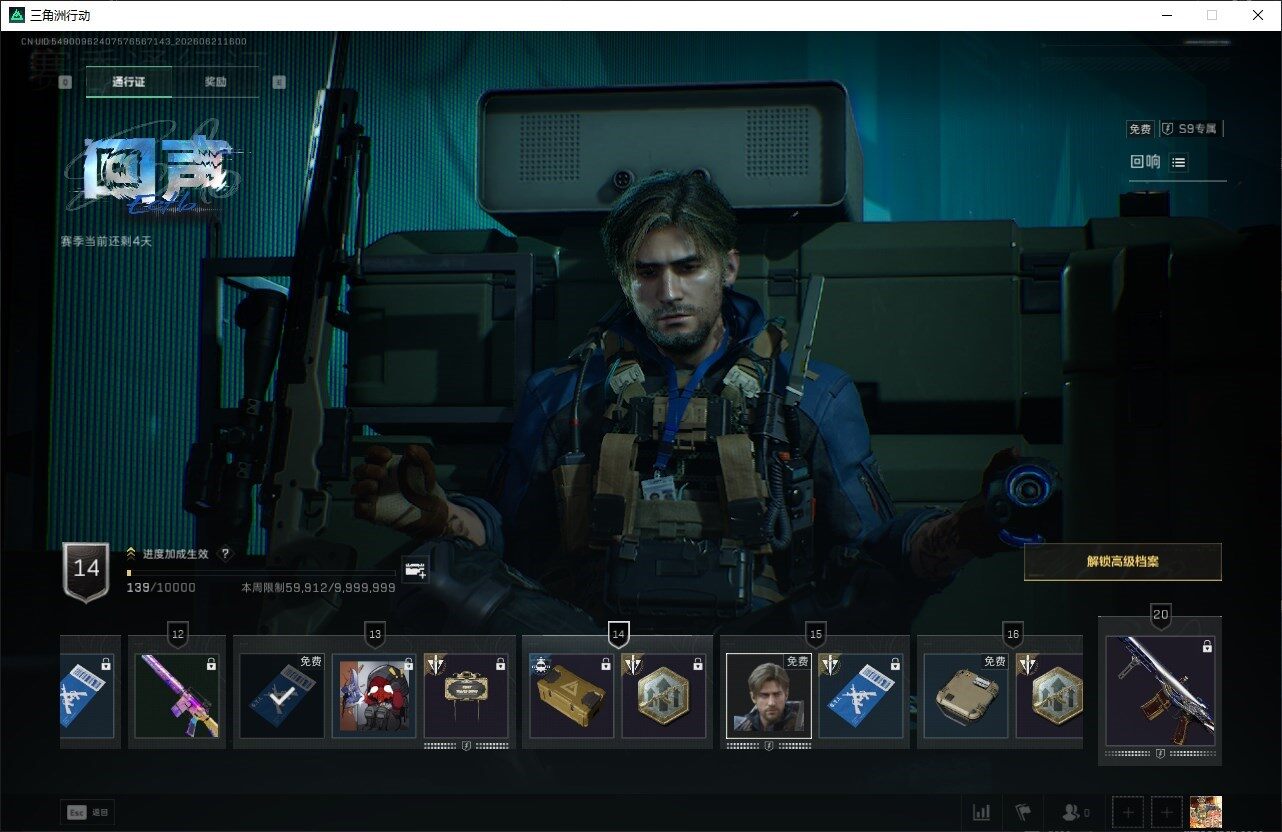The image size is (1282, 832).
Task: Click the 免费 tag on level 16 case reward
Action: (994, 662)
